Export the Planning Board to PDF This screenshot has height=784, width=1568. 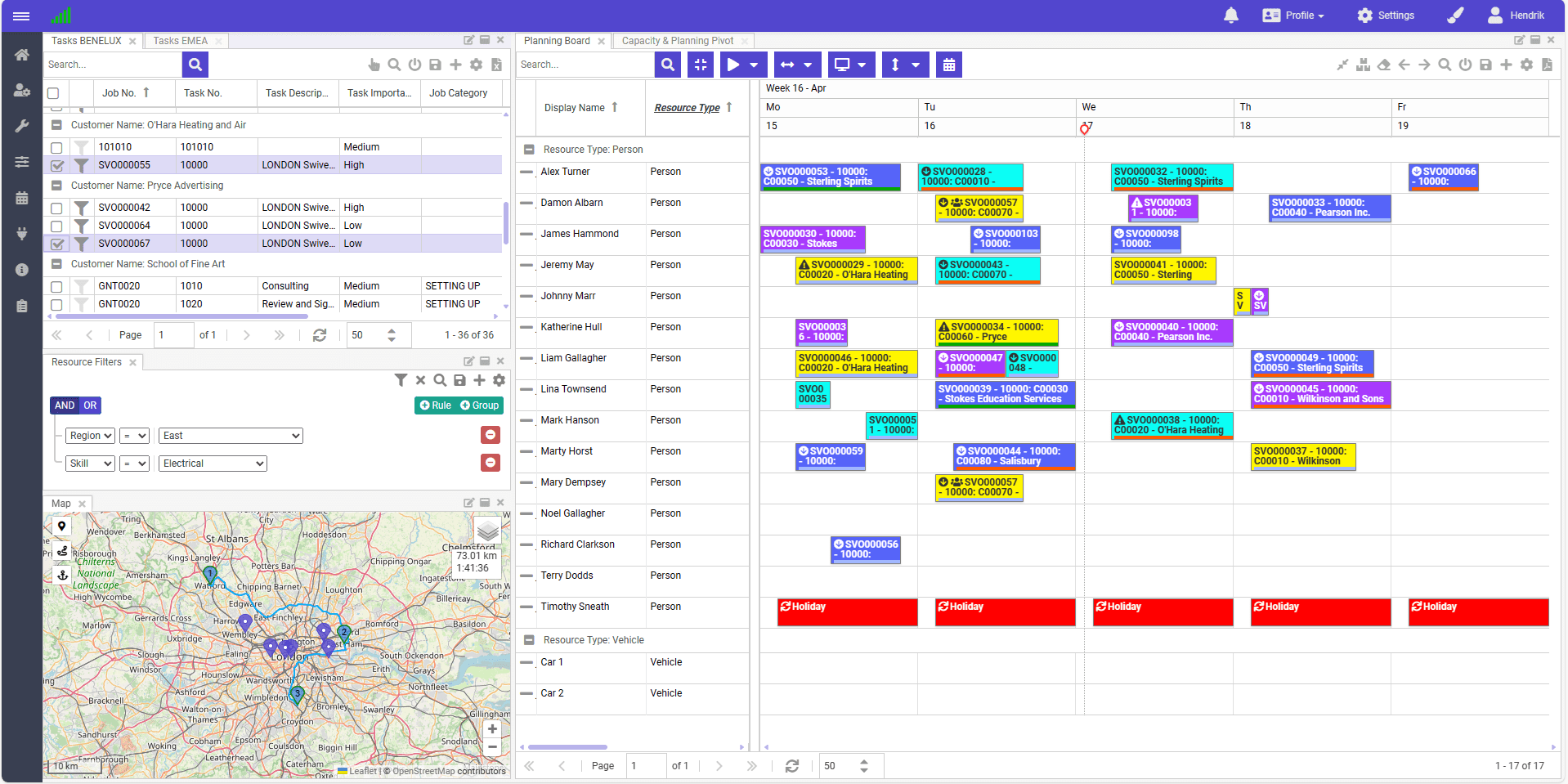pos(1546,65)
